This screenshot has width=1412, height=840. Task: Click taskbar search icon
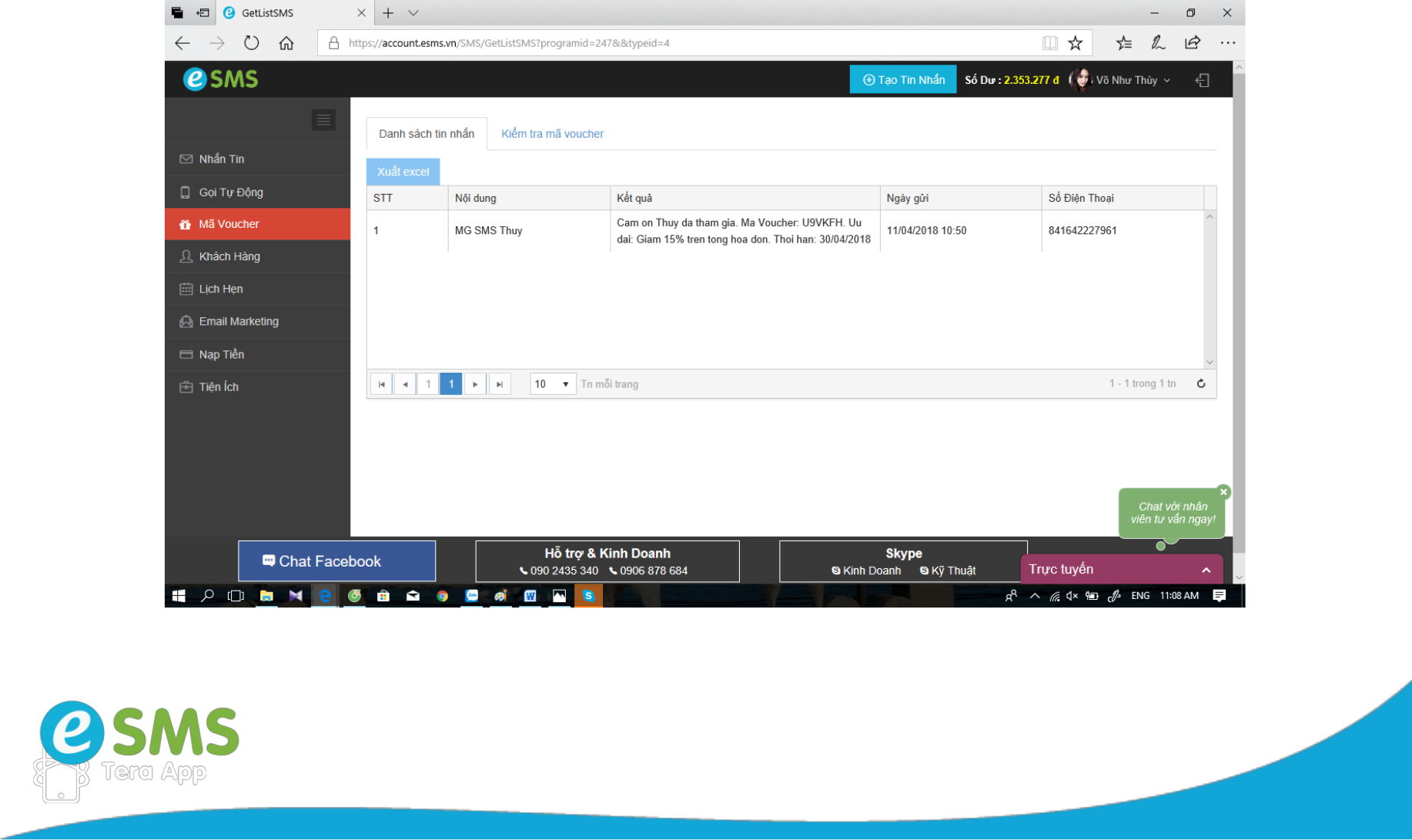coord(207,596)
